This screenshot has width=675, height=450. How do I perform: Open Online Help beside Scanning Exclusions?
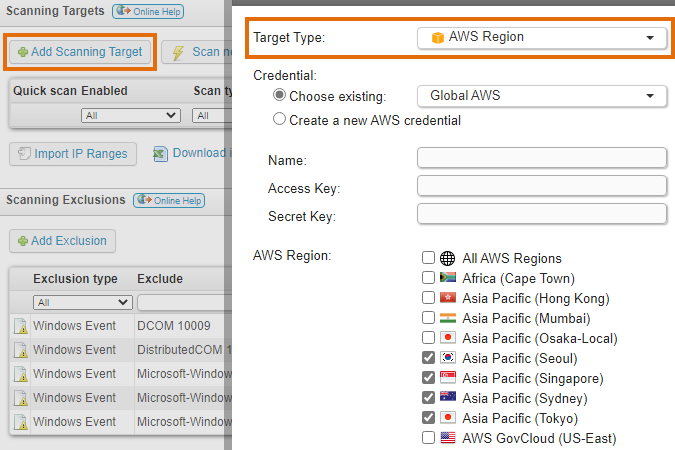click(x=169, y=200)
